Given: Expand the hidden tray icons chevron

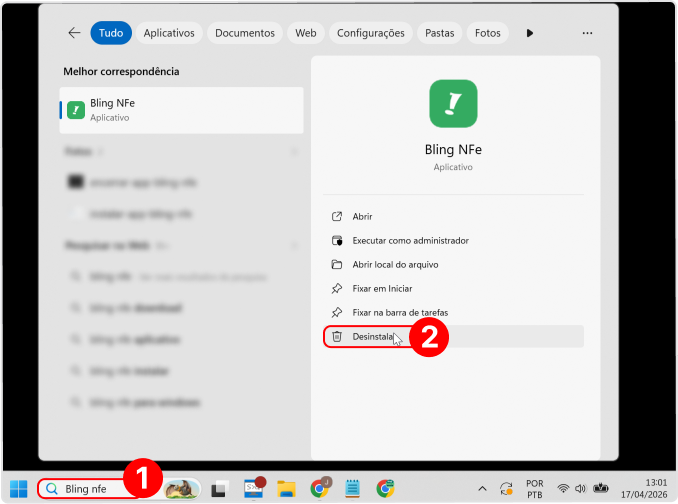Looking at the screenshot, I should [482, 489].
